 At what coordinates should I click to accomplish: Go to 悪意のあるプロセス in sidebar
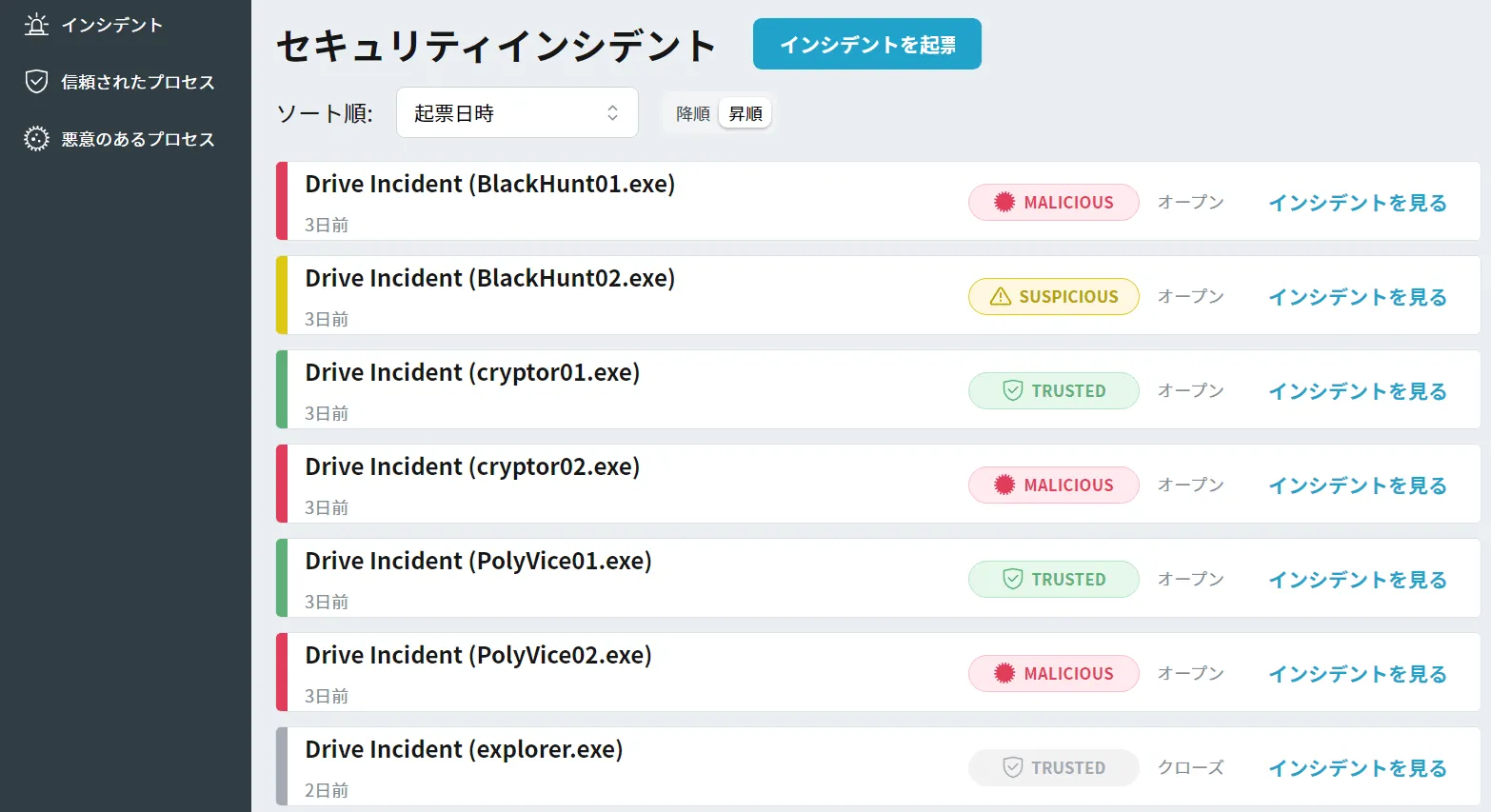(137, 139)
